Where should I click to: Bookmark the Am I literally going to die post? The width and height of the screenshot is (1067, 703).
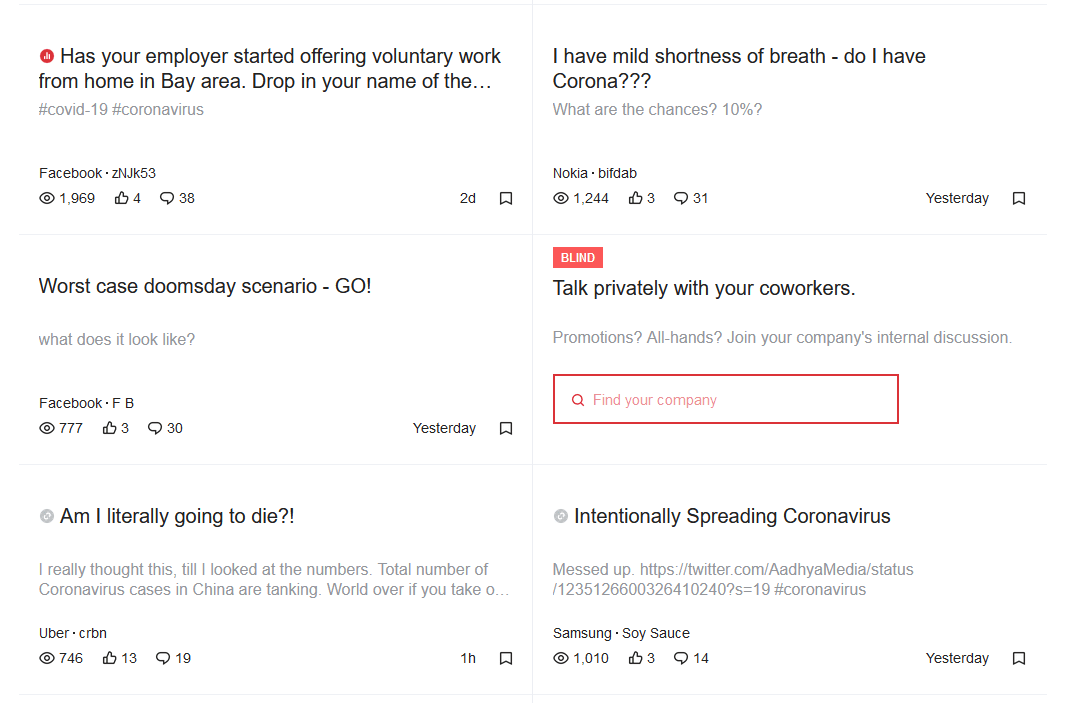506,658
